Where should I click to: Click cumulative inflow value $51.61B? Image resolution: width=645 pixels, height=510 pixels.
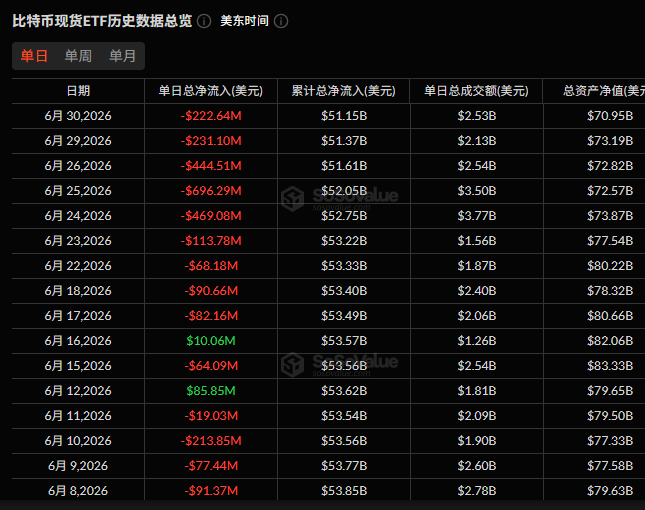click(x=344, y=166)
